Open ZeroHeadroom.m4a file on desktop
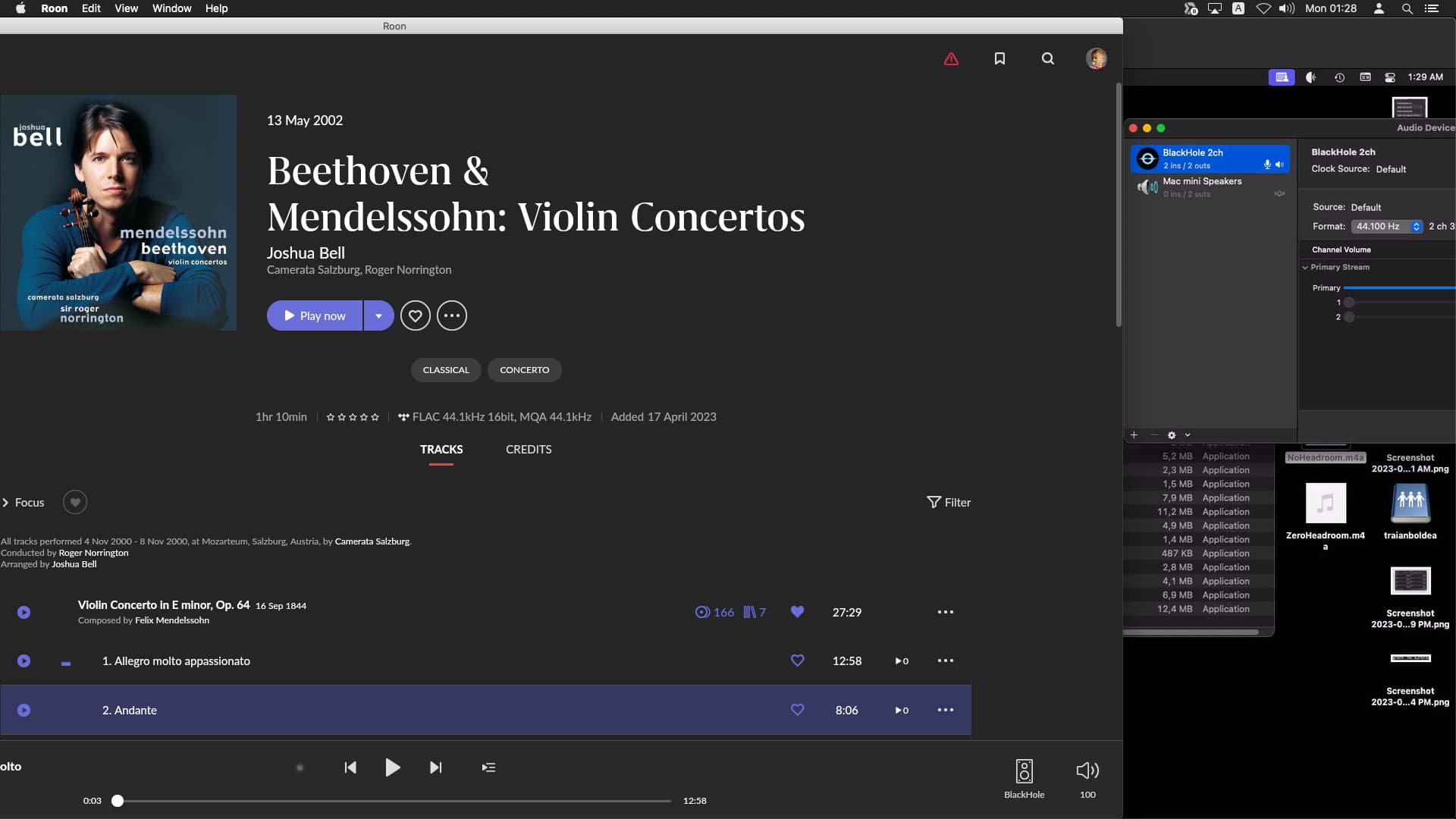 click(x=1326, y=516)
